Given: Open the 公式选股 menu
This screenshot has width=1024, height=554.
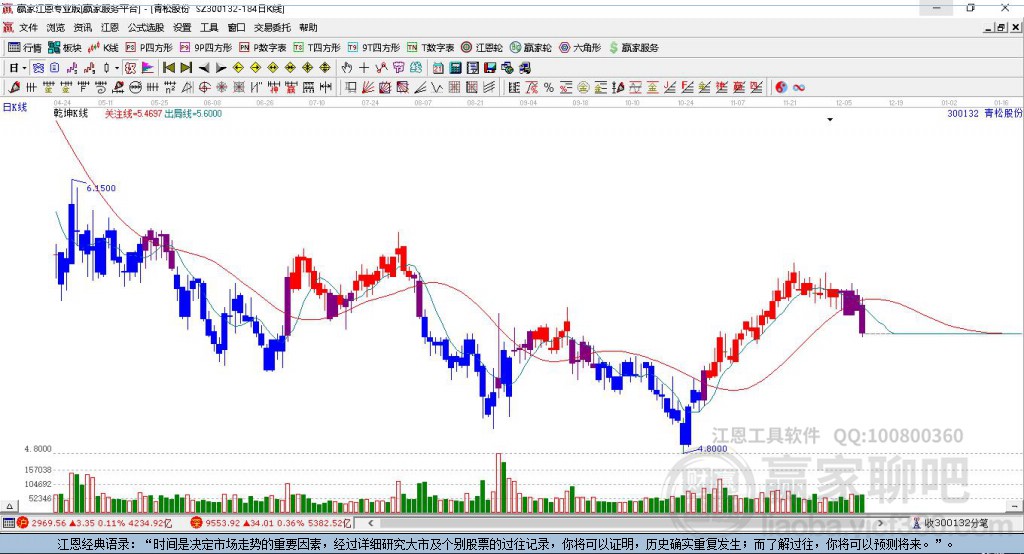Looking at the screenshot, I should pyautogui.click(x=146, y=27).
